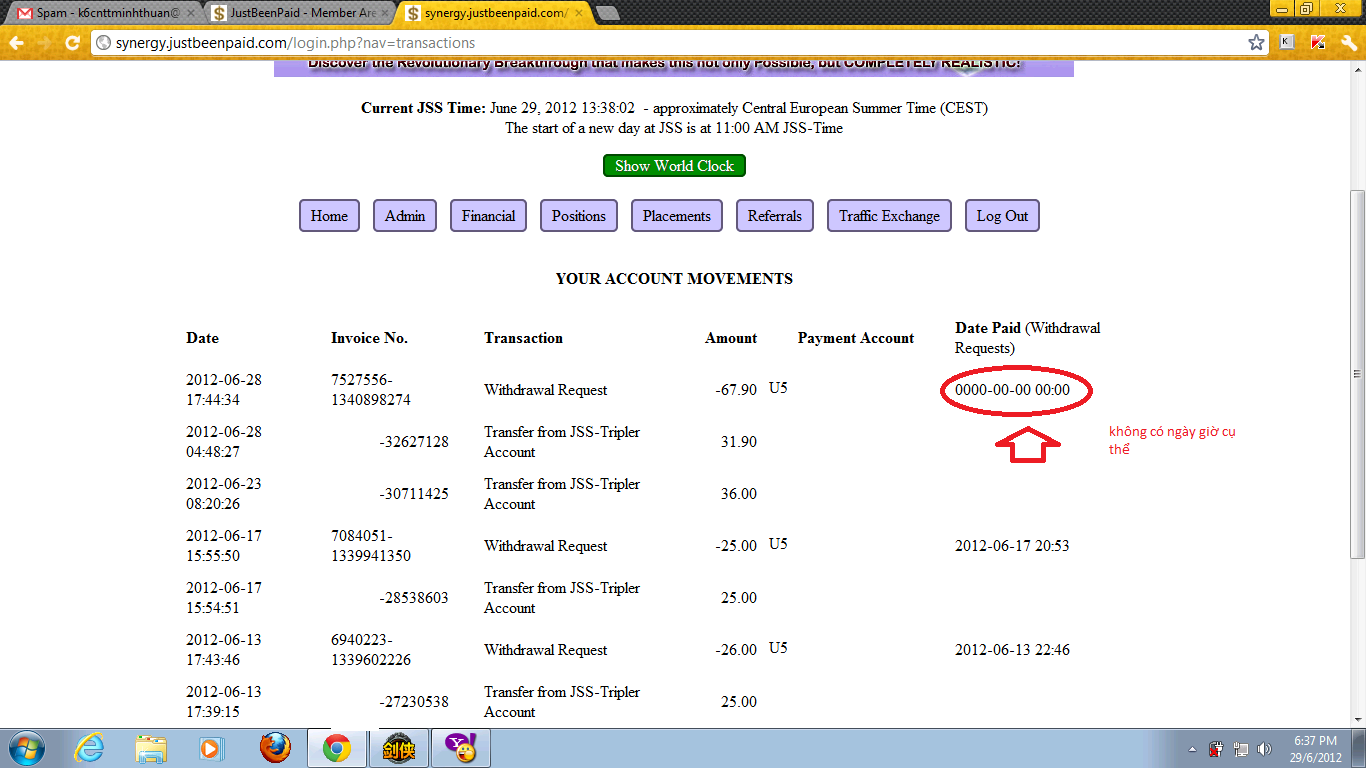Go to the Home page button
Screen dimensions: 1366x768
point(329,216)
